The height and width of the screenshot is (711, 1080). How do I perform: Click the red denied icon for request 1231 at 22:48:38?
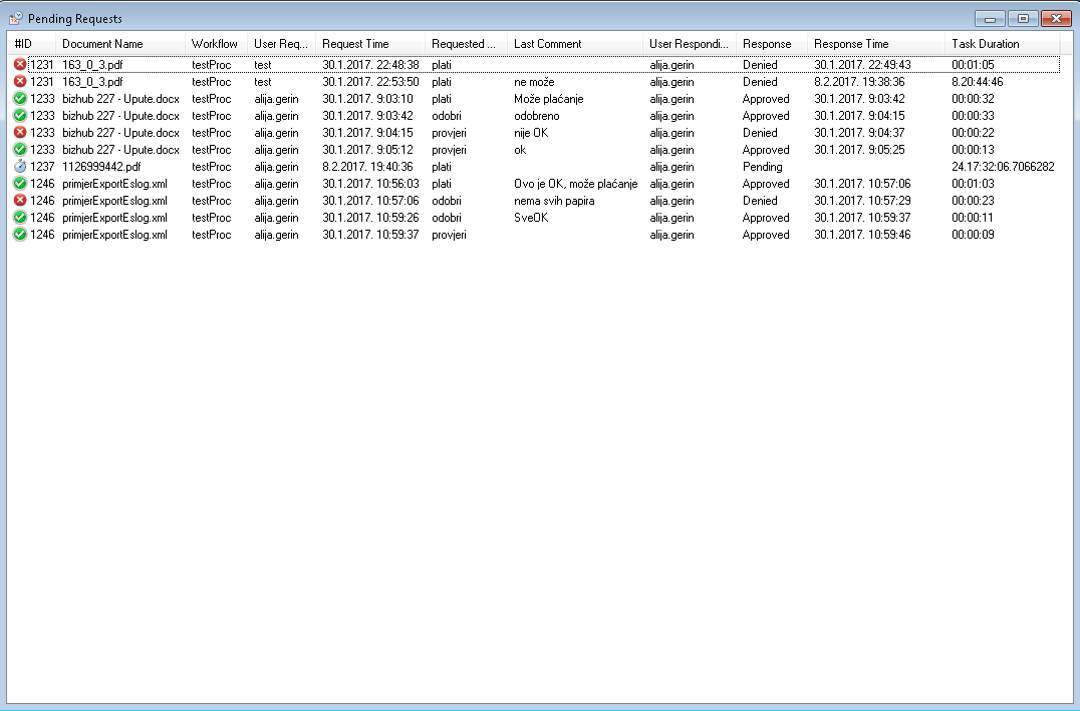20,65
